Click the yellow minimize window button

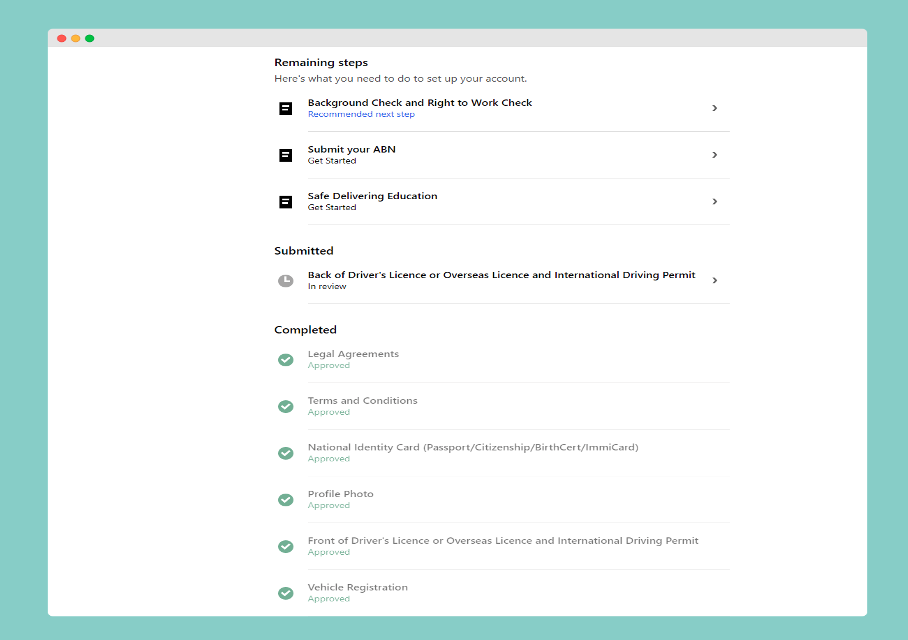[x=75, y=38]
